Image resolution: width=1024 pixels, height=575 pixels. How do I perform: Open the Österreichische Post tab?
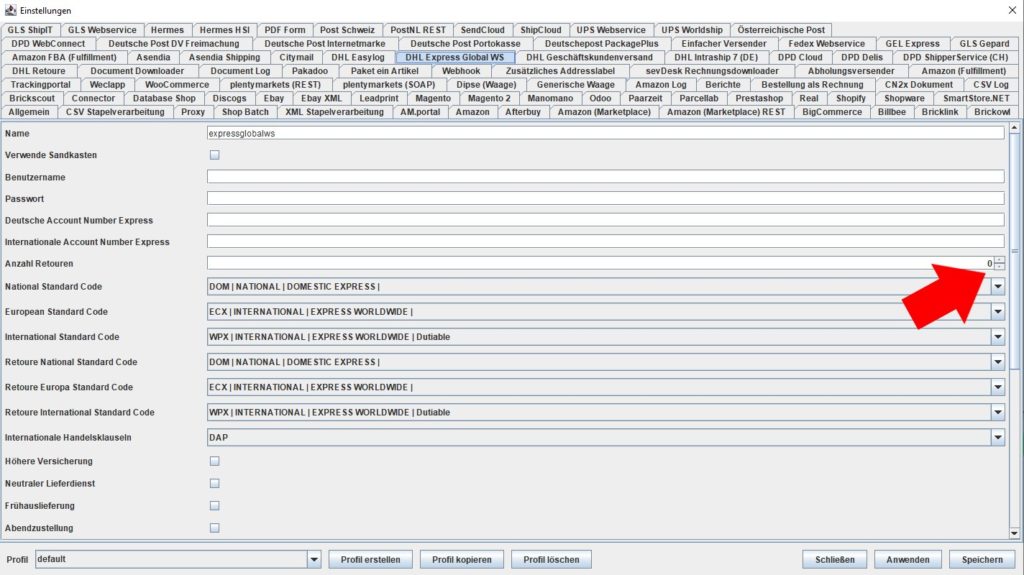781,30
